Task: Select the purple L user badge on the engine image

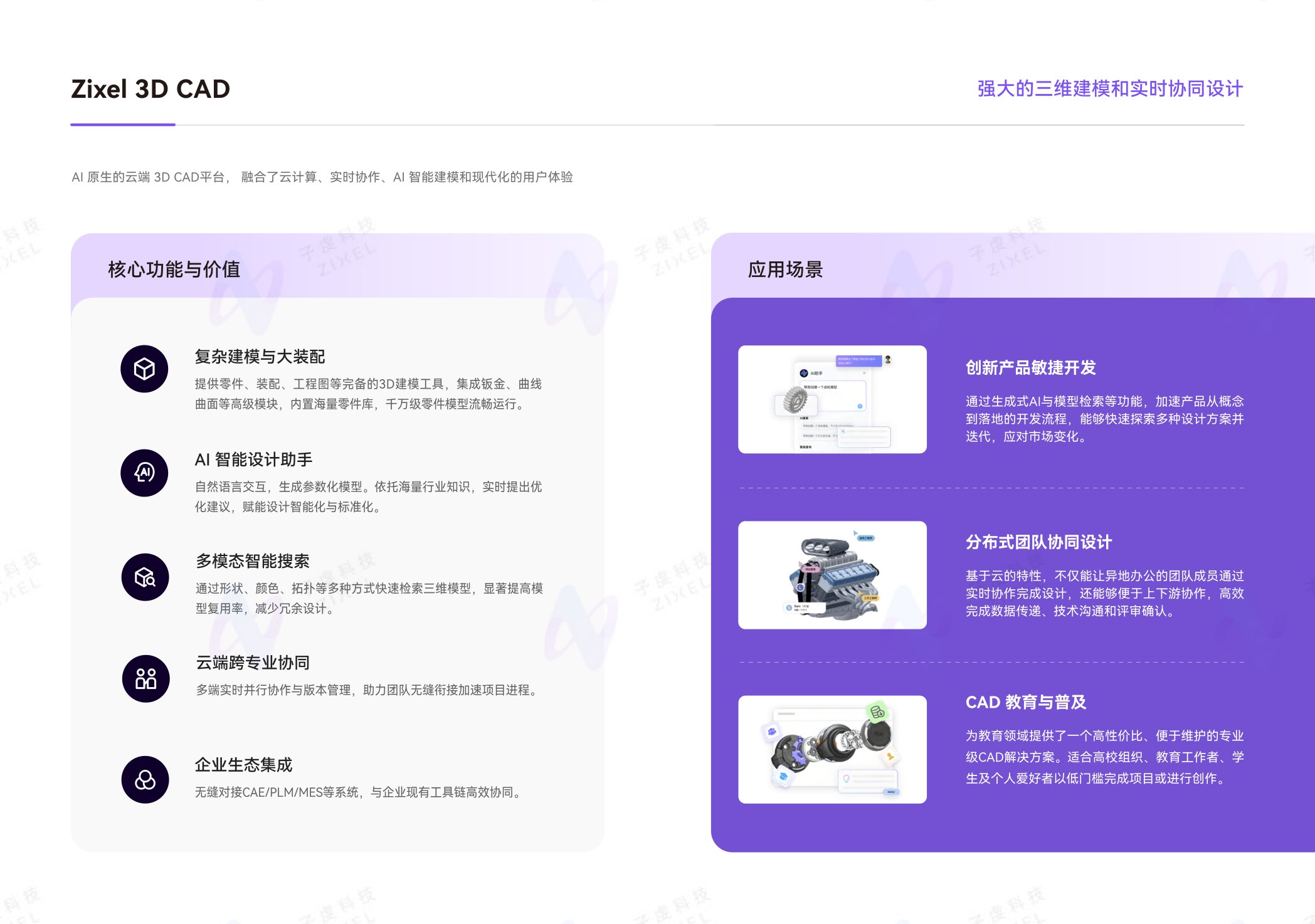Action: tap(800, 589)
